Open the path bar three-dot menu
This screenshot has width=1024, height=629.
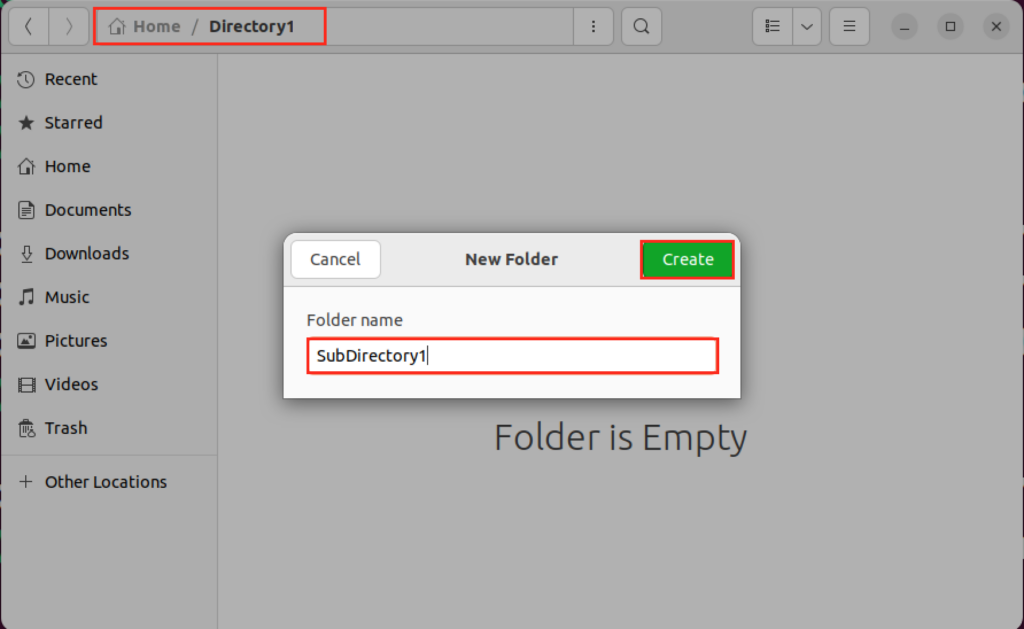(593, 27)
